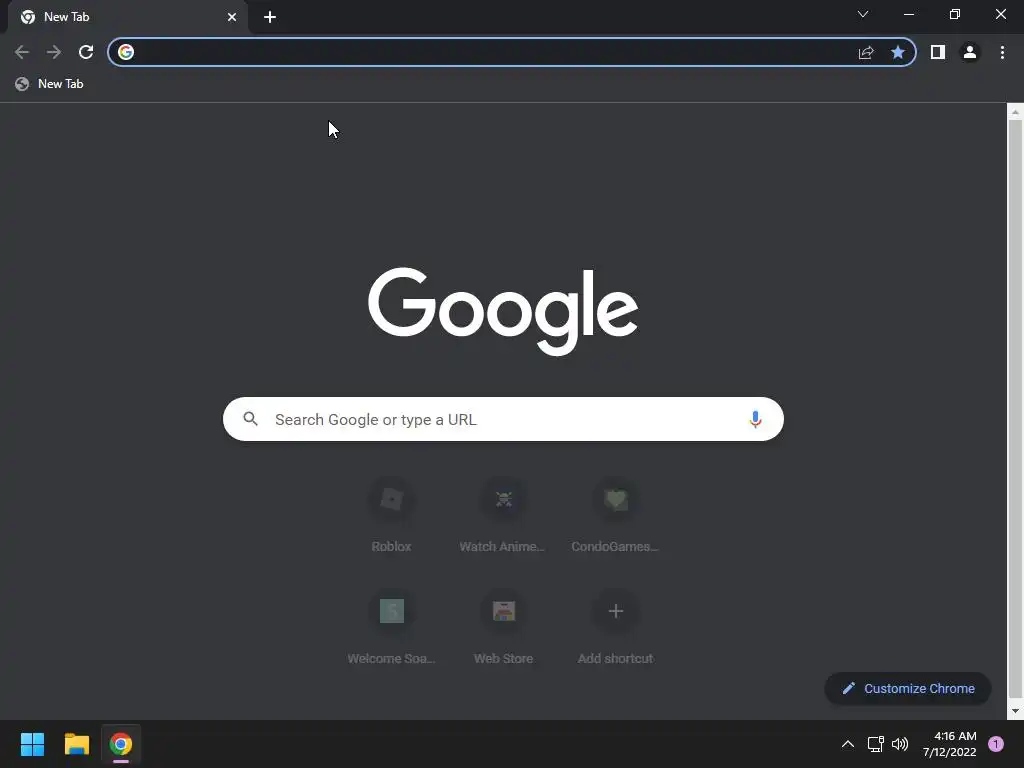
Task: Click the magnifier icon in the search box
Action: pyautogui.click(x=251, y=419)
